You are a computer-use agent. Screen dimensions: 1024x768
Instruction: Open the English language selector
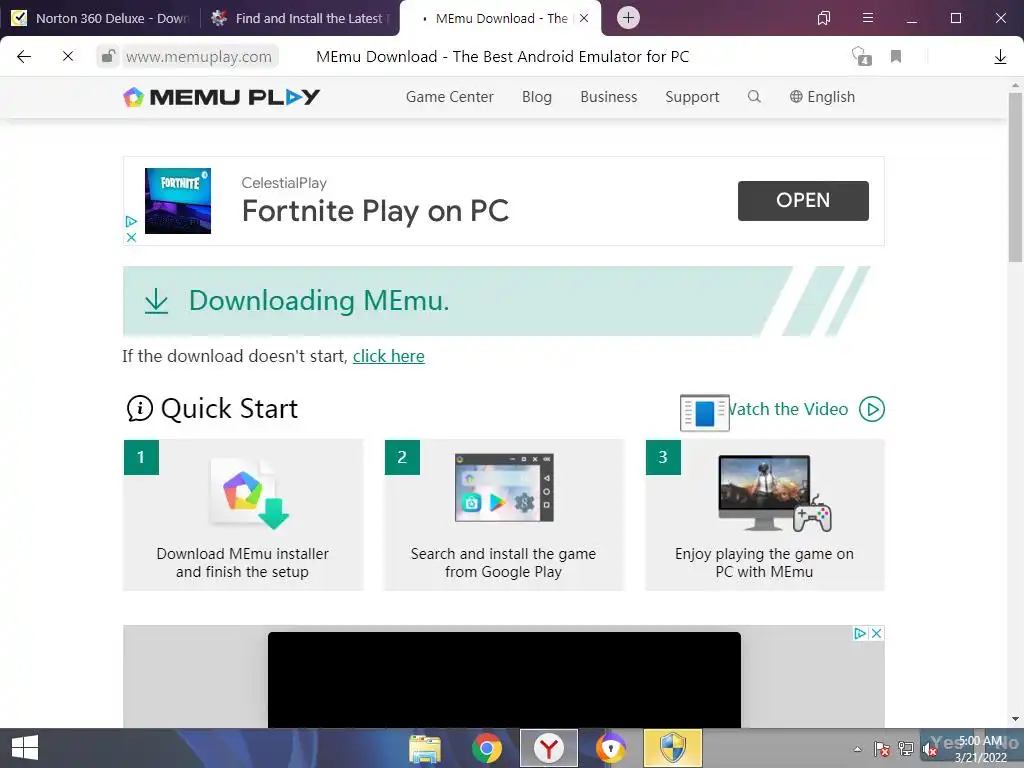tap(822, 97)
